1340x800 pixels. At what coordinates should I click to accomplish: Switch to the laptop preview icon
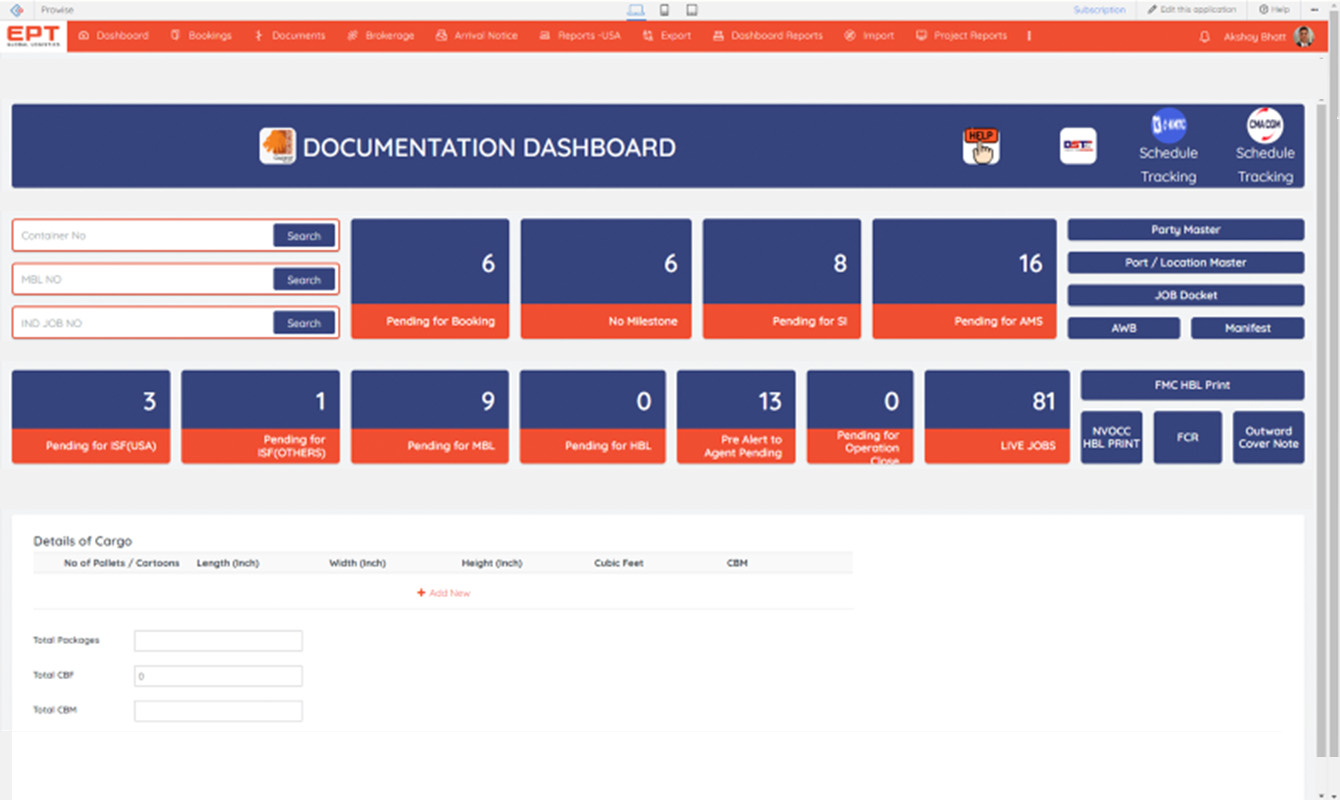(x=636, y=10)
